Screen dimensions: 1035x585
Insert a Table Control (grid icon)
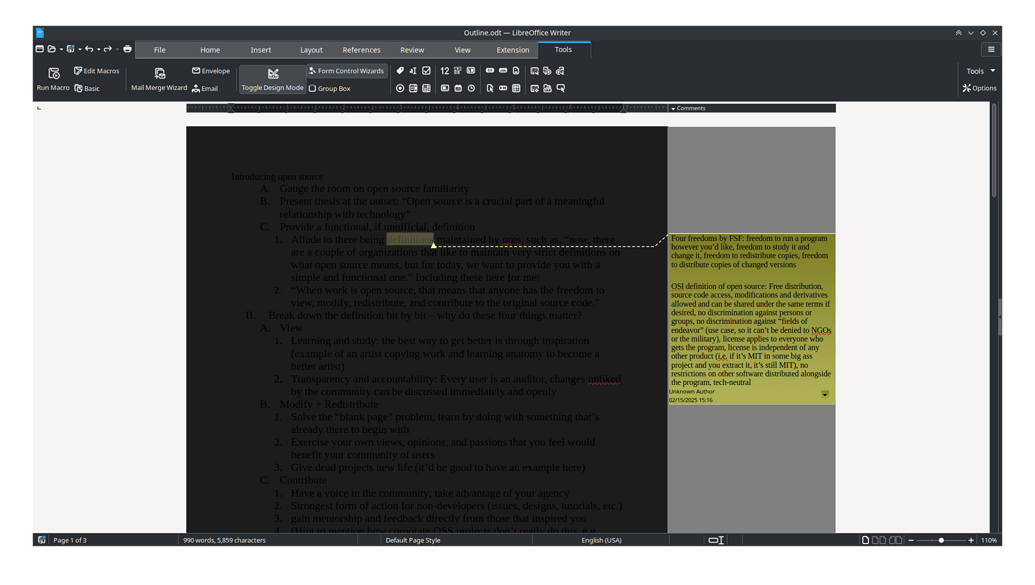coord(516,88)
